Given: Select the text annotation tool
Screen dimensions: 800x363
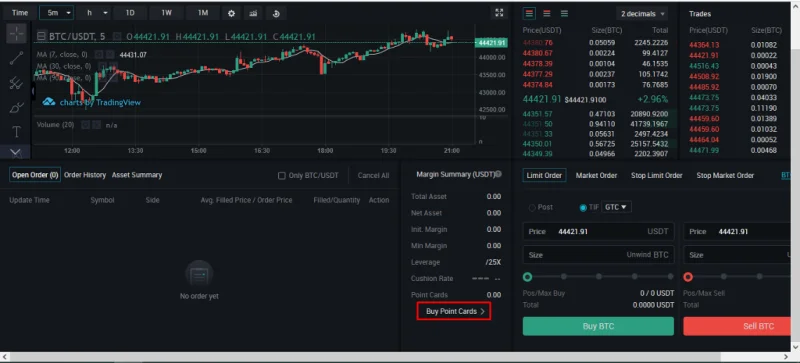Looking at the screenshot, I should pyautogui.click(x=16, y=132).
